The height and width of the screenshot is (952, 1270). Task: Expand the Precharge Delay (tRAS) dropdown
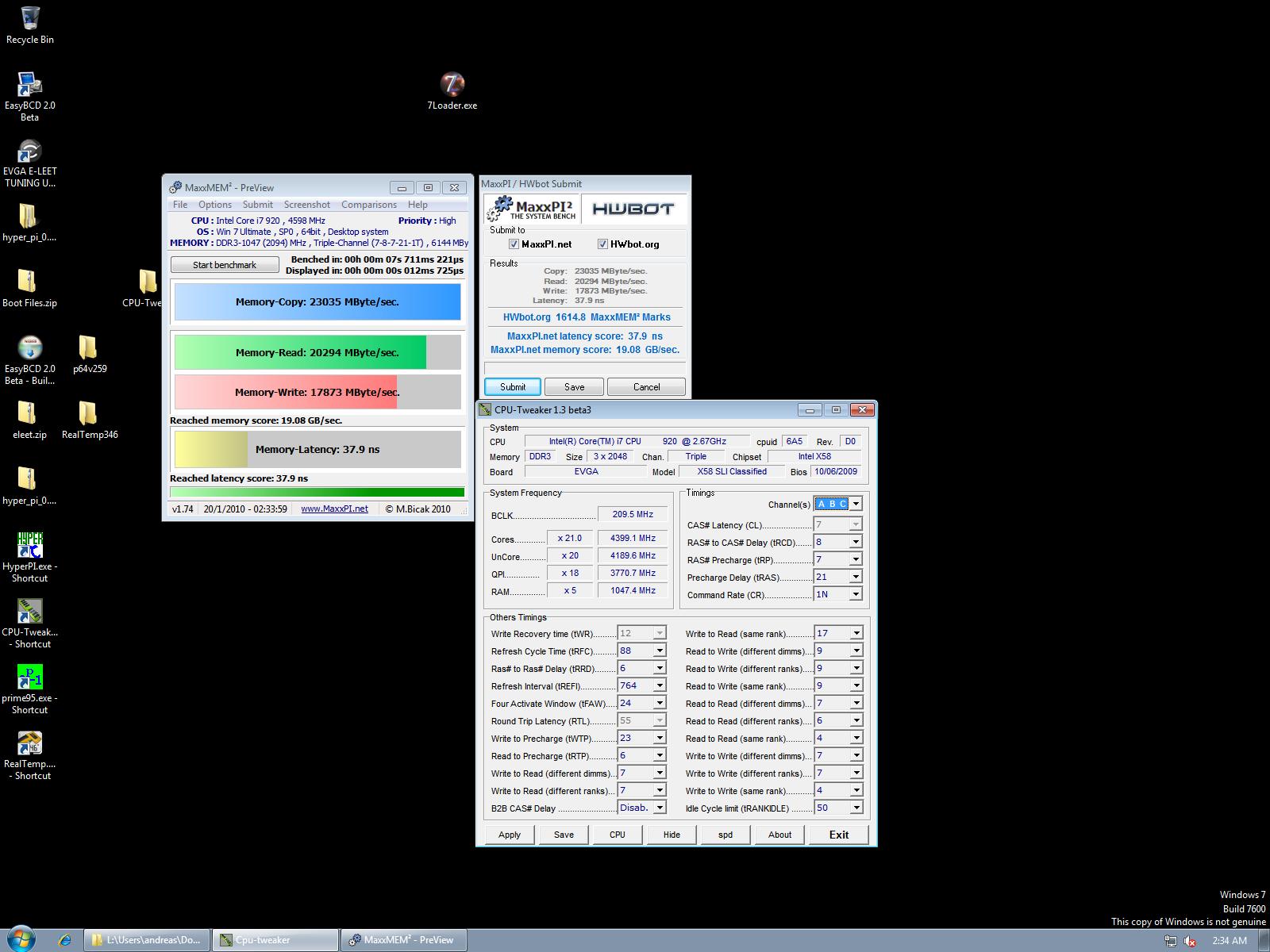point(856,577)
